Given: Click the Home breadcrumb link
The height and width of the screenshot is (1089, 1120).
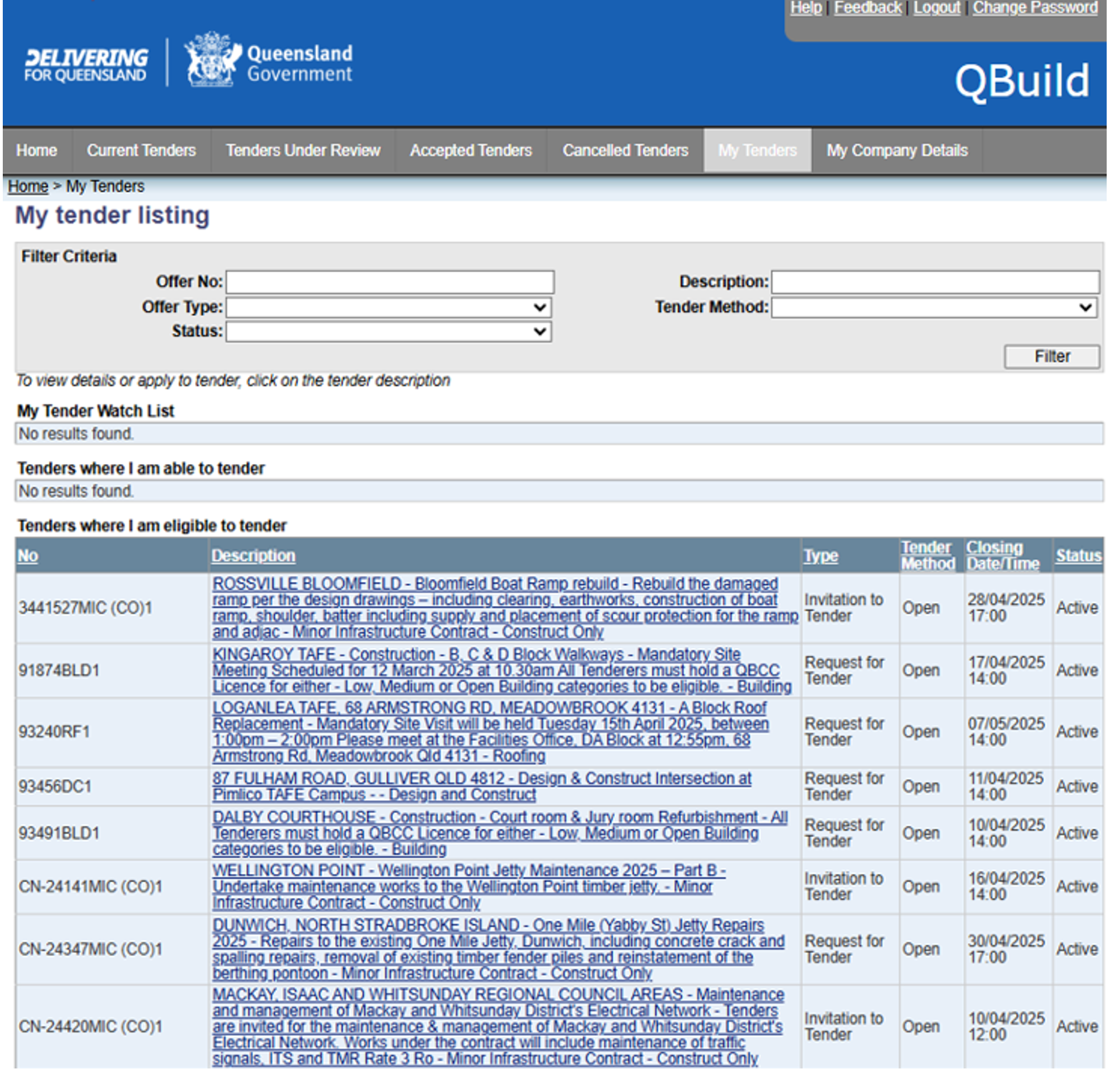Looking at the screenshot, I should (27, 187).
